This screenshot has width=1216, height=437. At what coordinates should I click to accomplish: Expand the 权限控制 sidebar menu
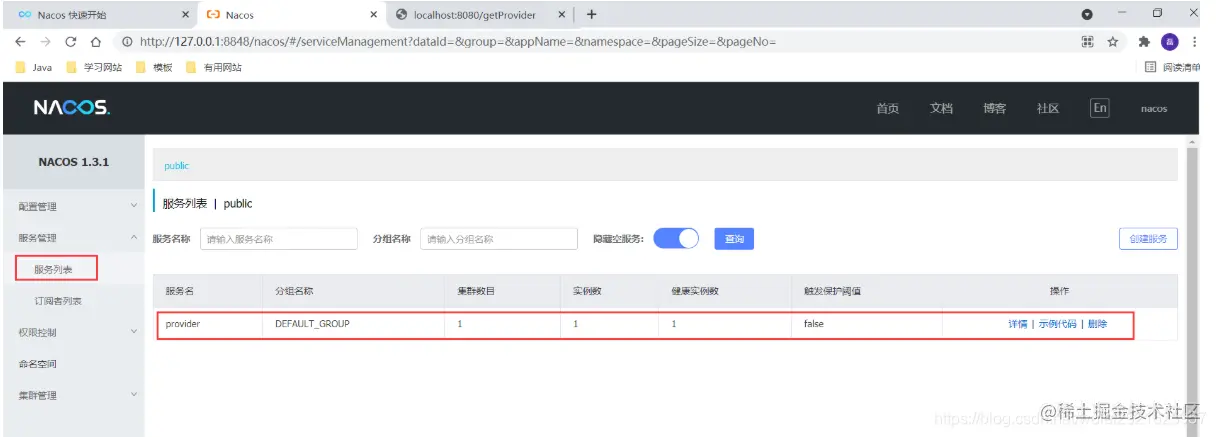click(72, 332)
